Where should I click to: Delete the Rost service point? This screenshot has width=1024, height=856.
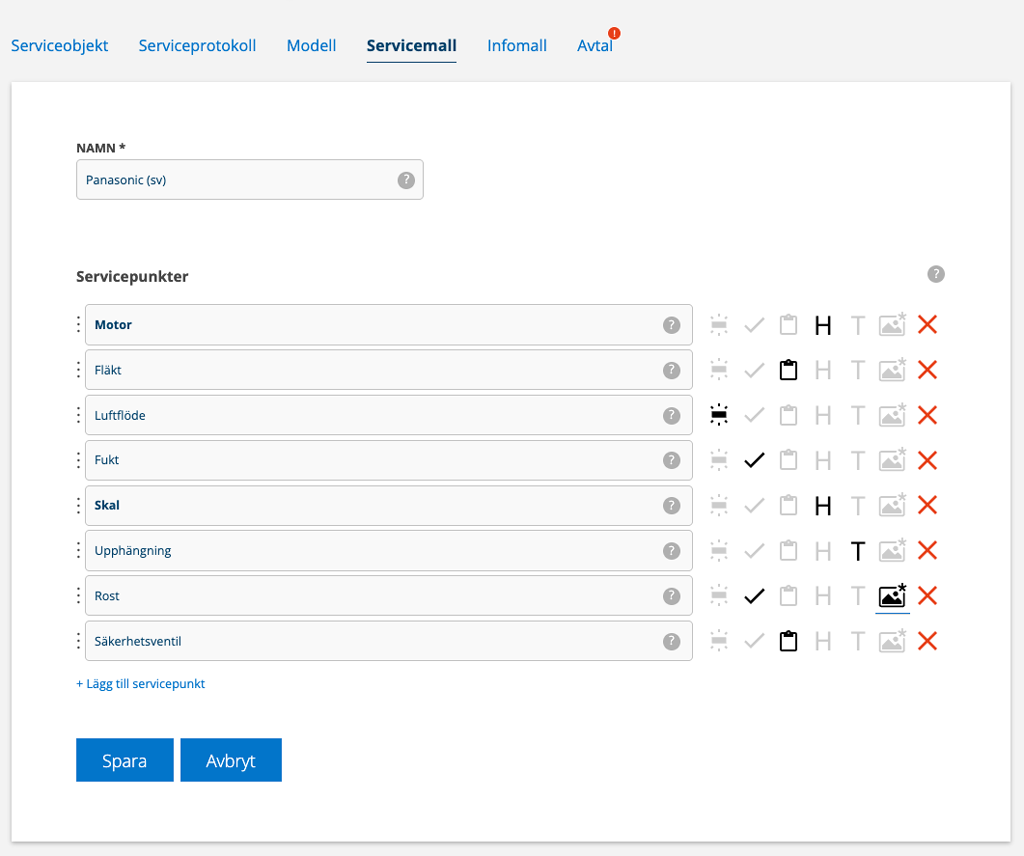tap(927, 595)
